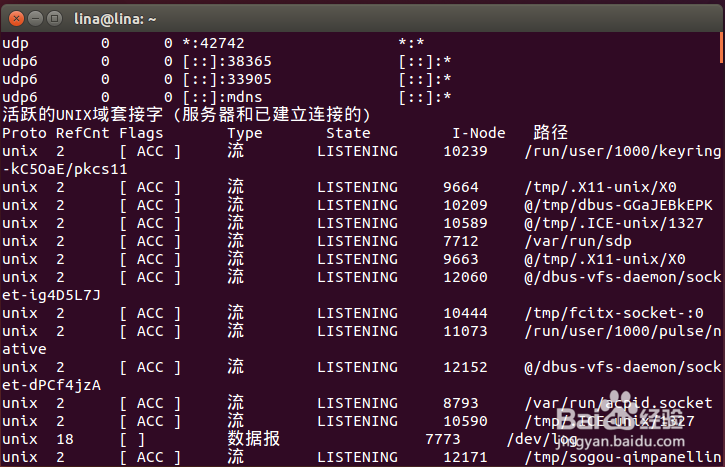Select I-Node value 10590

click(465, 422)
